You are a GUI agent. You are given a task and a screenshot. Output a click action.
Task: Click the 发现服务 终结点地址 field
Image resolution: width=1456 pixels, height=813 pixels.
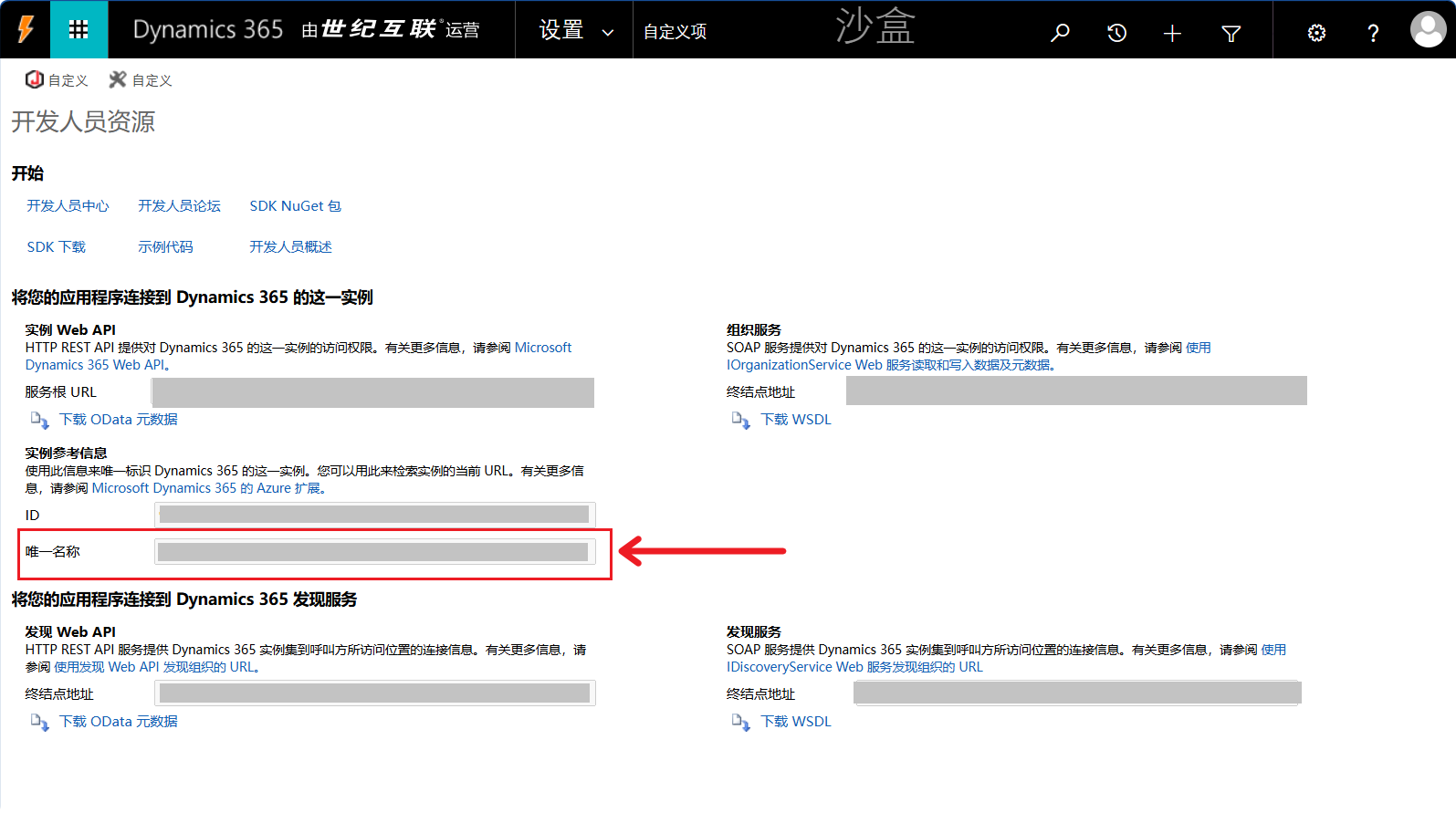tap(1077, 693)
